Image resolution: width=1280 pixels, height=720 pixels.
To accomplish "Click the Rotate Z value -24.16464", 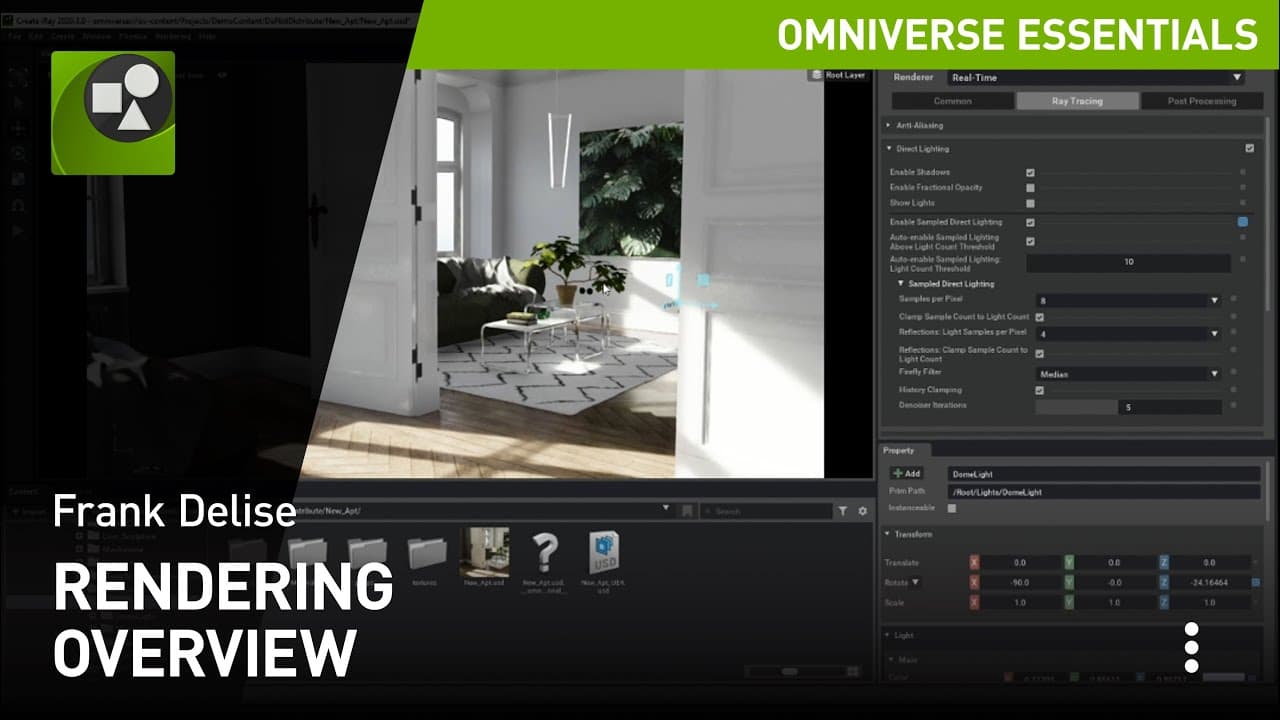I will [1209, 582].
